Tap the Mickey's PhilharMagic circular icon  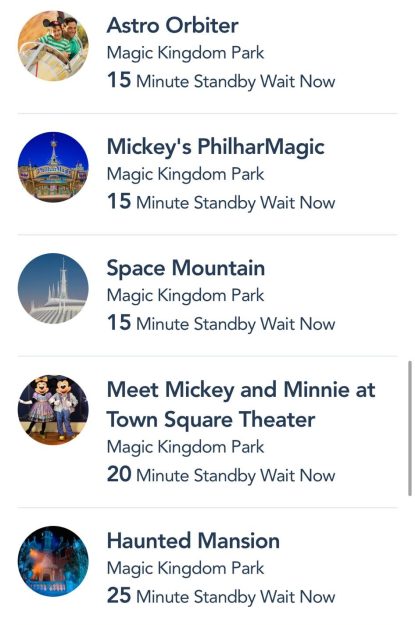click(x=53, y=167)
